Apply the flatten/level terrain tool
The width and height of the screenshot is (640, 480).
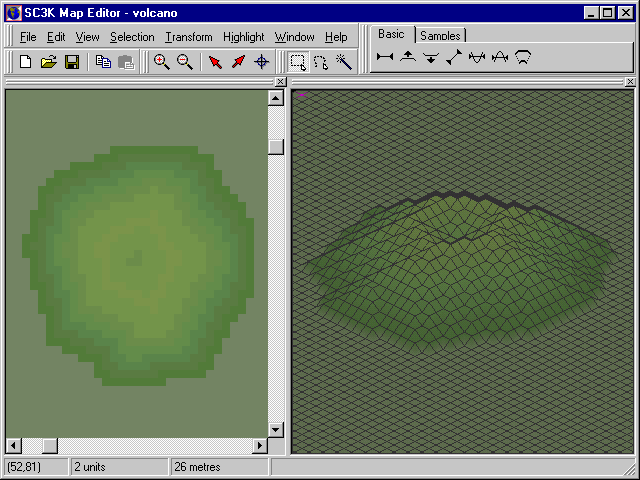385,57
